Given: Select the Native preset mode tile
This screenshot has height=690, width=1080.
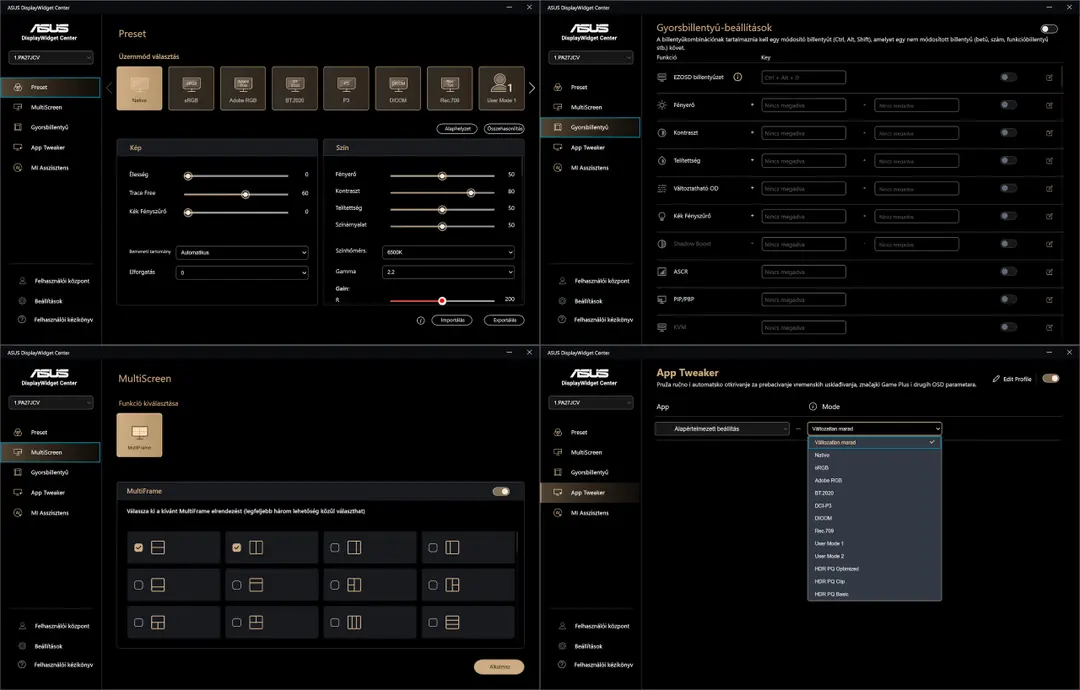Looking at the screenshot, I should 139,88.
